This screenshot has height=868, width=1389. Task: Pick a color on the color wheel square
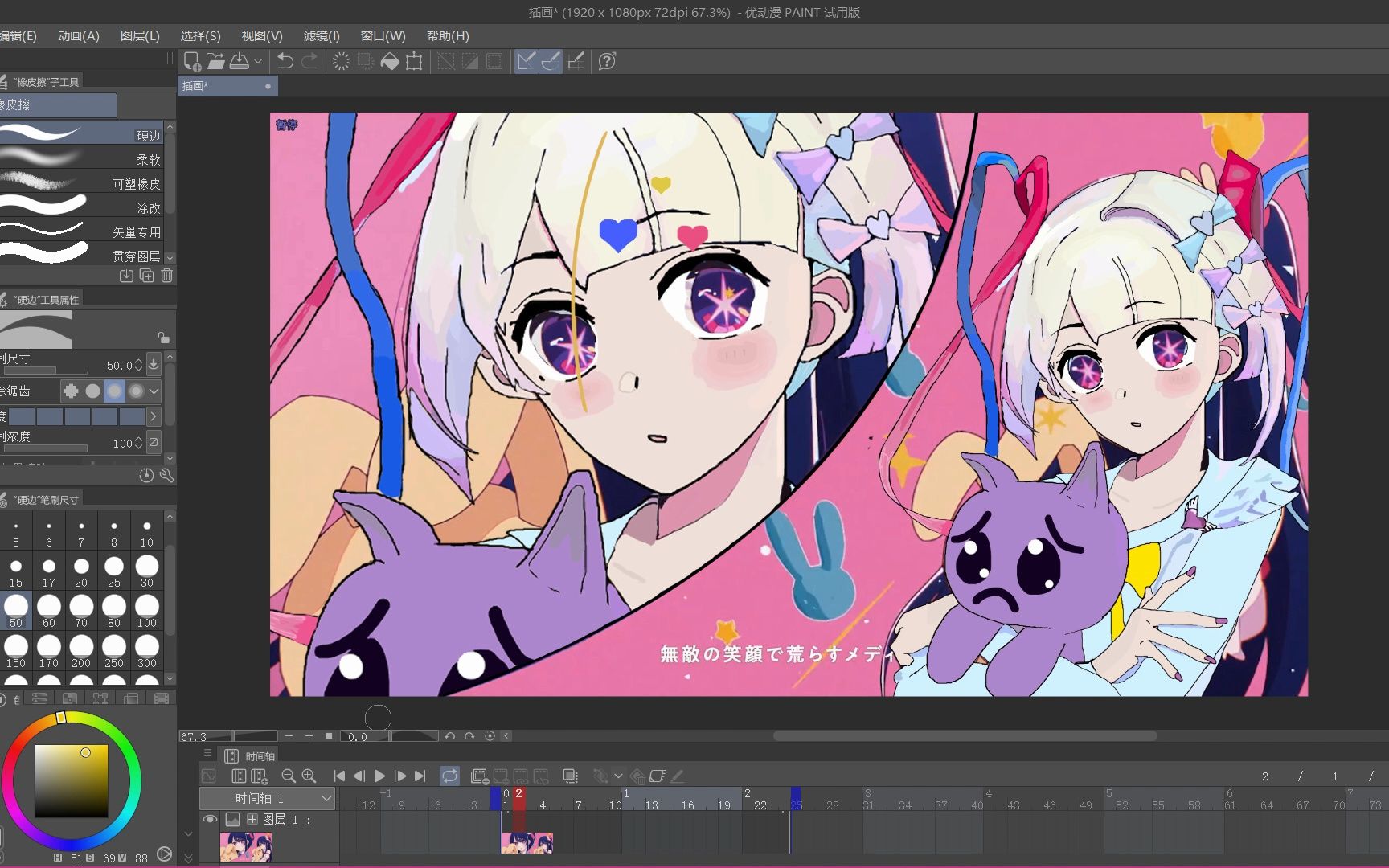click(72, 781)
